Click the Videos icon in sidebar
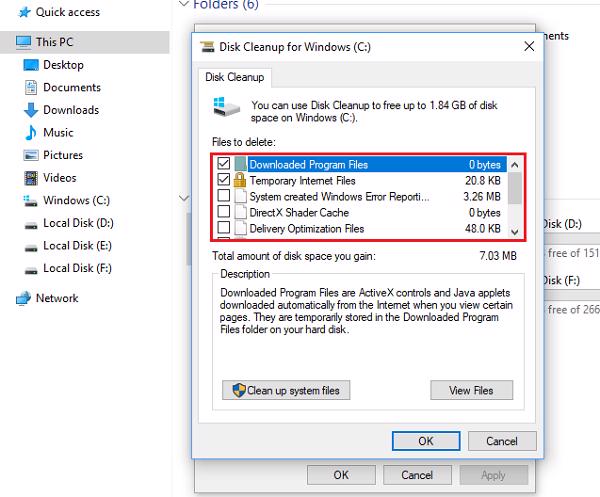Screen dimensions: 600x497 point(30,178)
